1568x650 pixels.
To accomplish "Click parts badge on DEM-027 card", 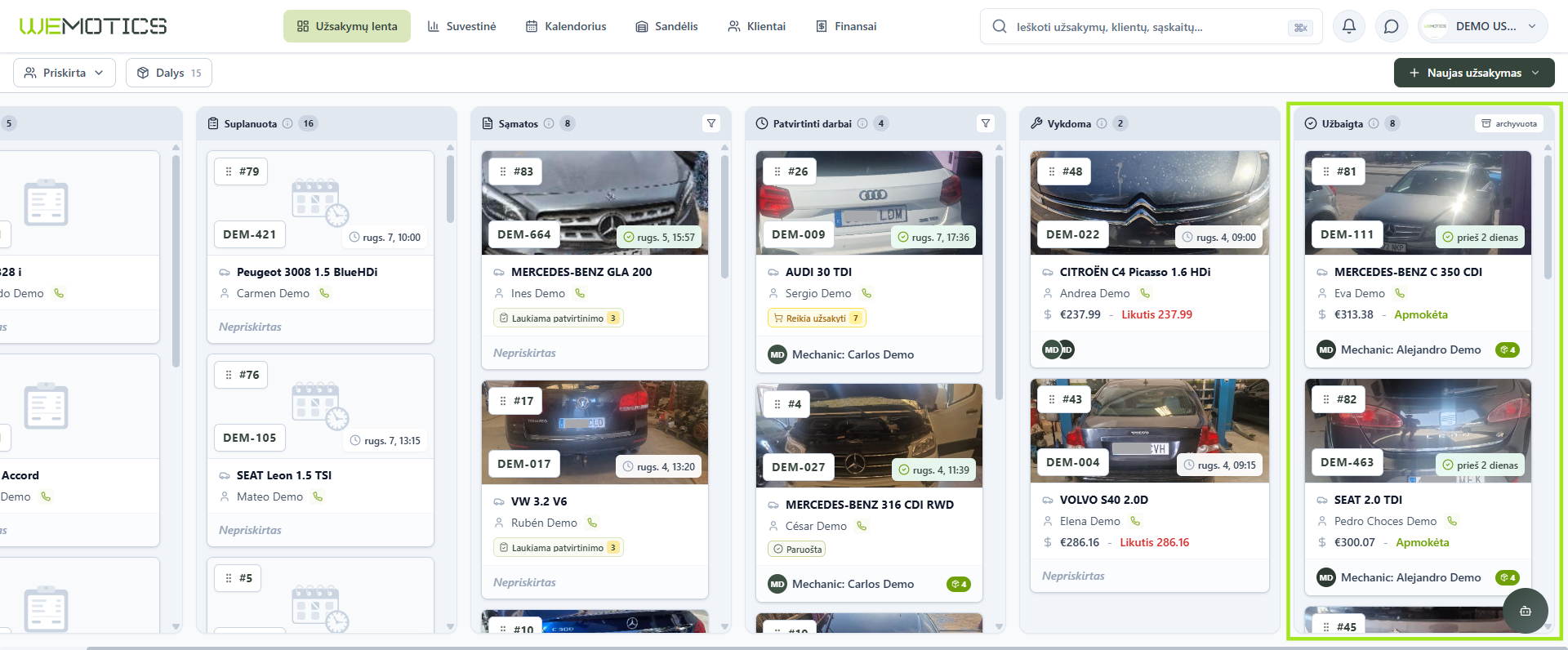I will (958, 585).
